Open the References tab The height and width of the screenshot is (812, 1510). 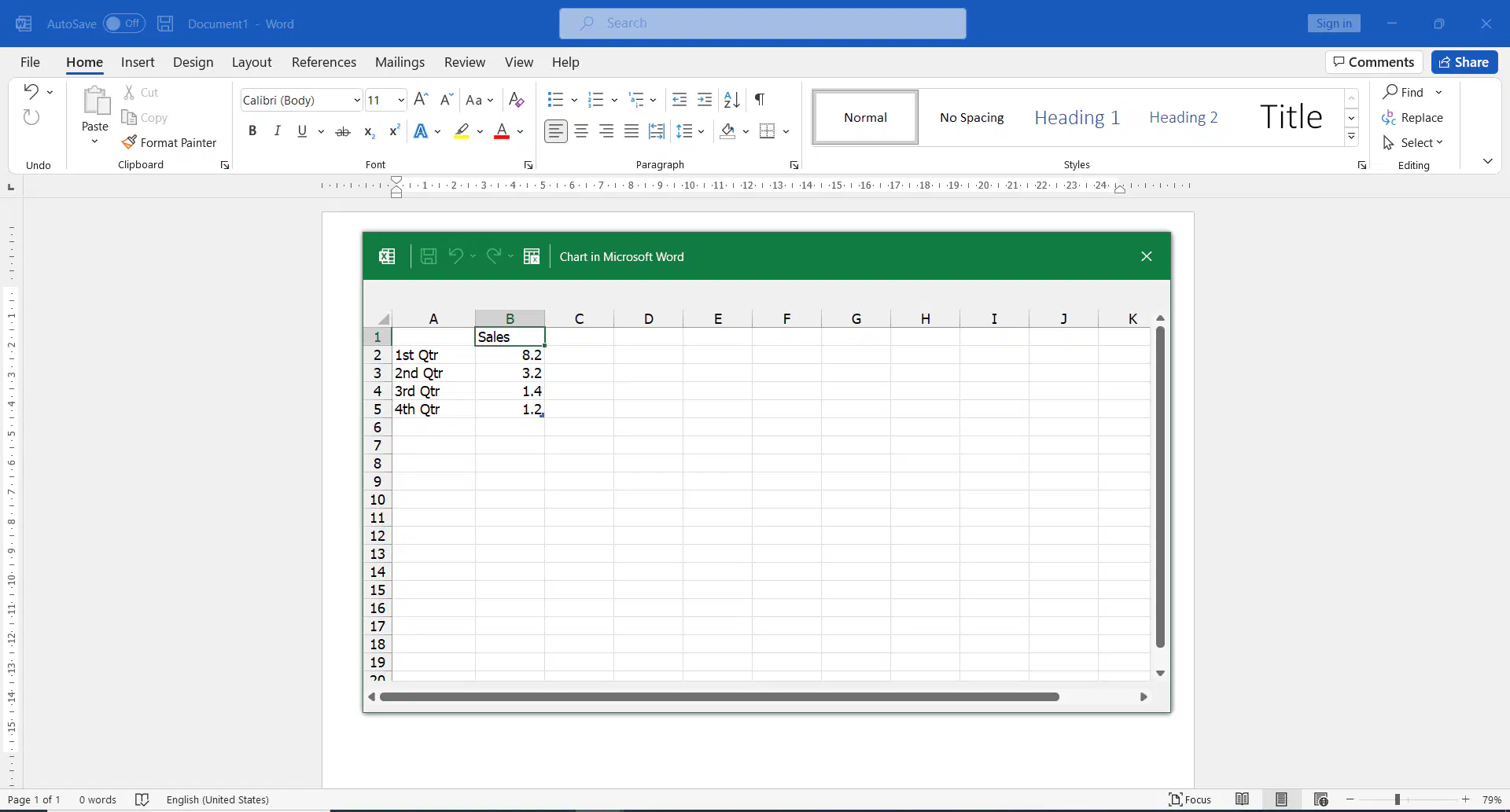tap(324, 62)
